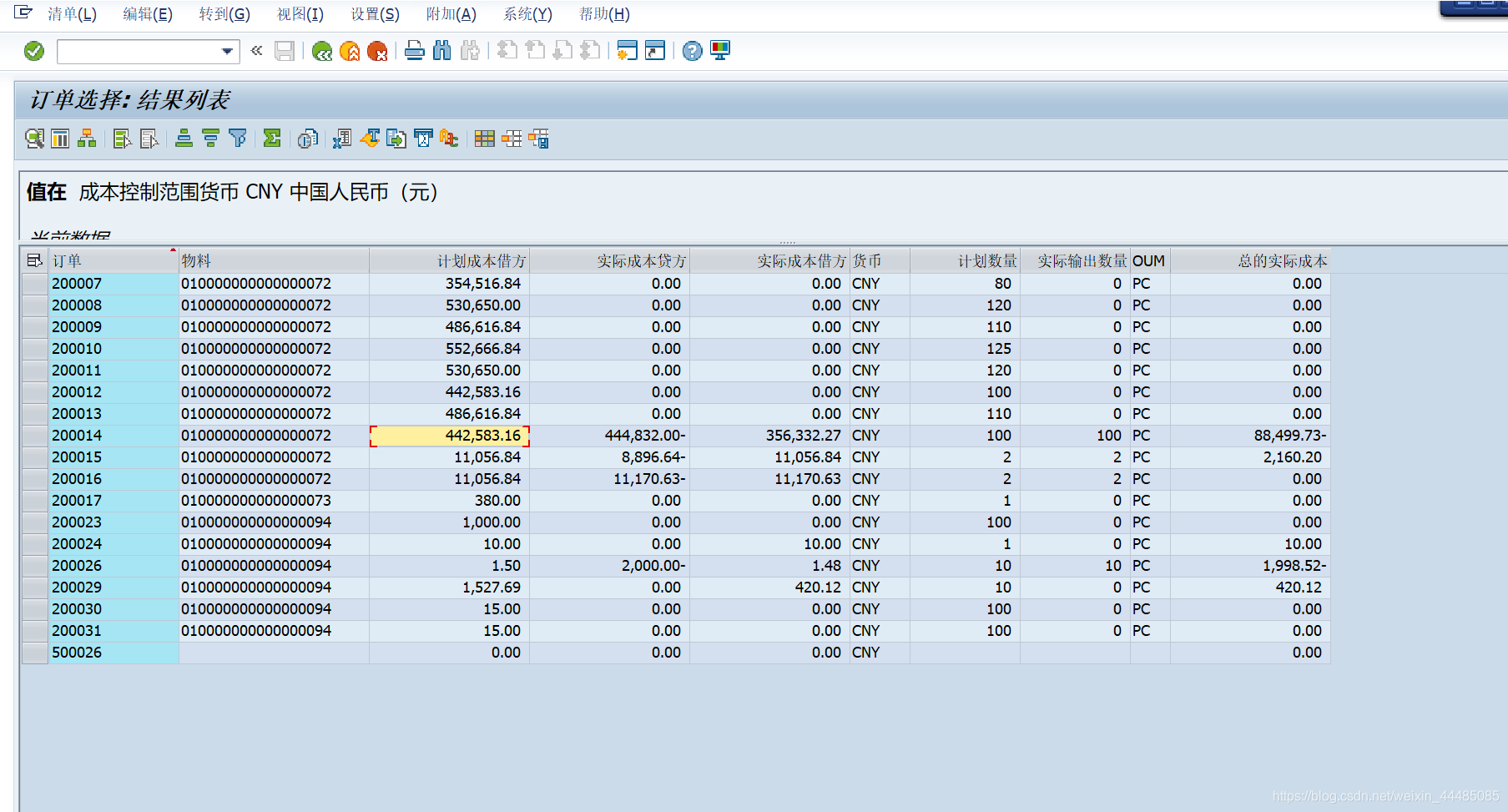Click the First Page icon
This screenshot has width=1508, height=812.
507,51
